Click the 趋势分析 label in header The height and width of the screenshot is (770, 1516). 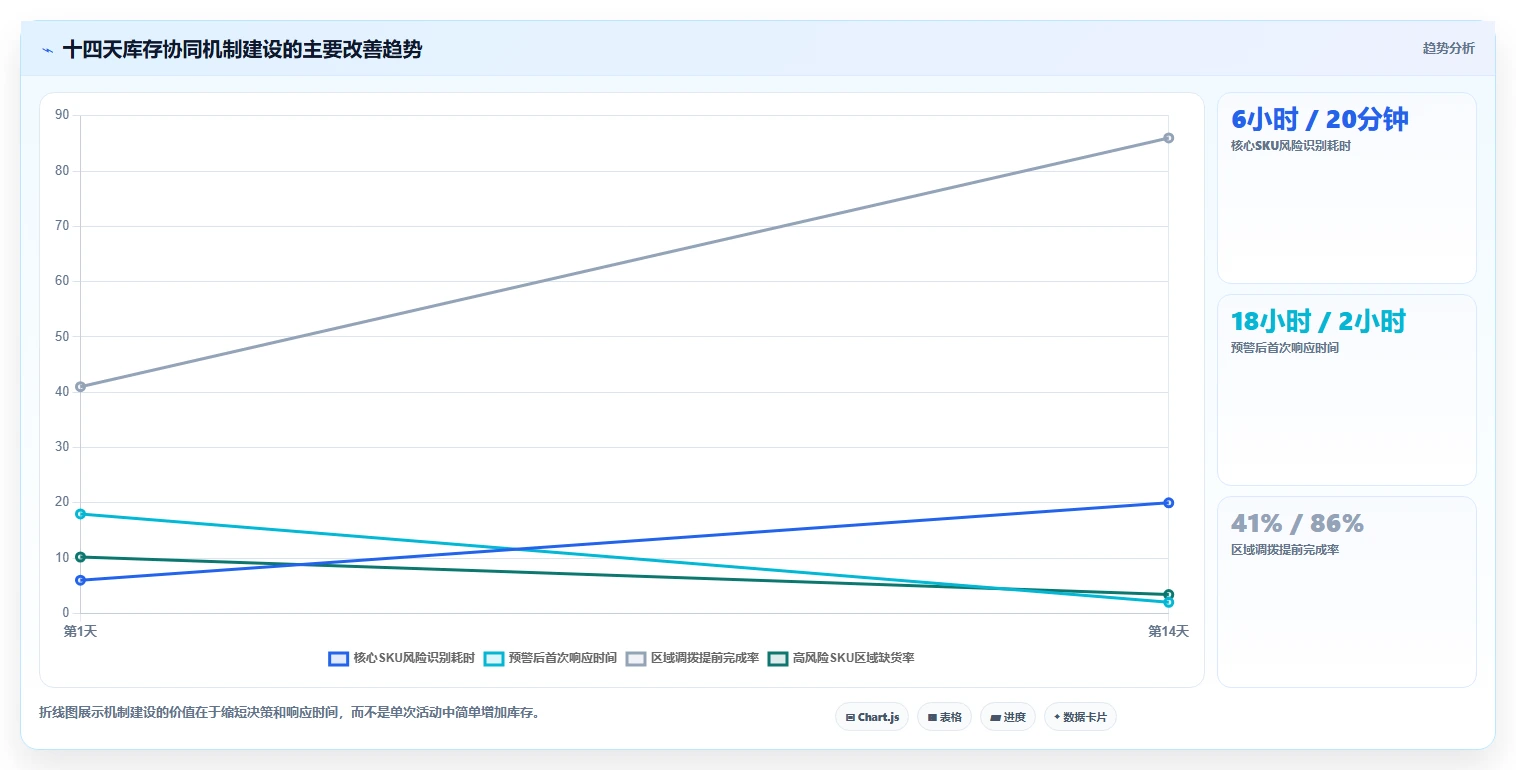(x=1448, y=48)
